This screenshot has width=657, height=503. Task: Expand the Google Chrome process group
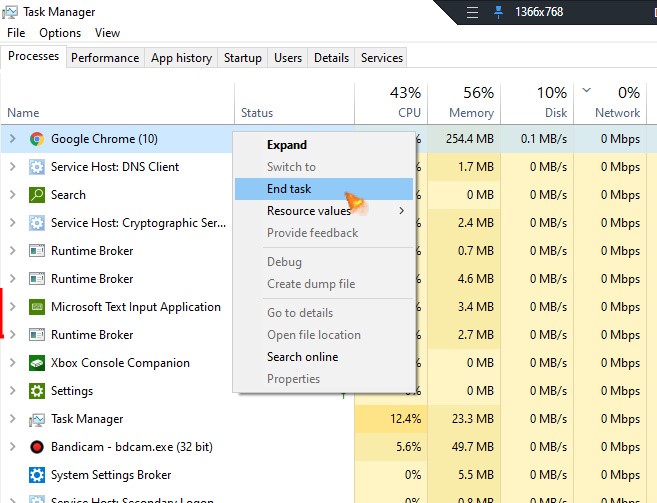[12, 139]
